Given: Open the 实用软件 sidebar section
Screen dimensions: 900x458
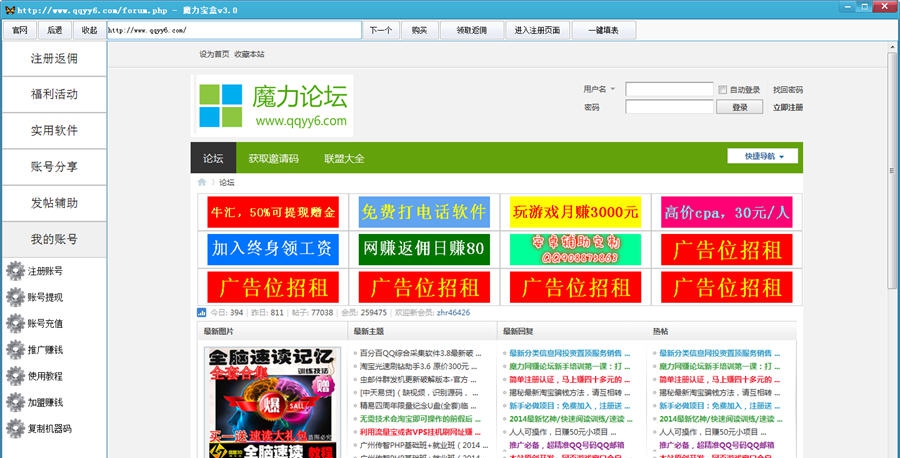Looking at the screenshot, I should point(54,131).
